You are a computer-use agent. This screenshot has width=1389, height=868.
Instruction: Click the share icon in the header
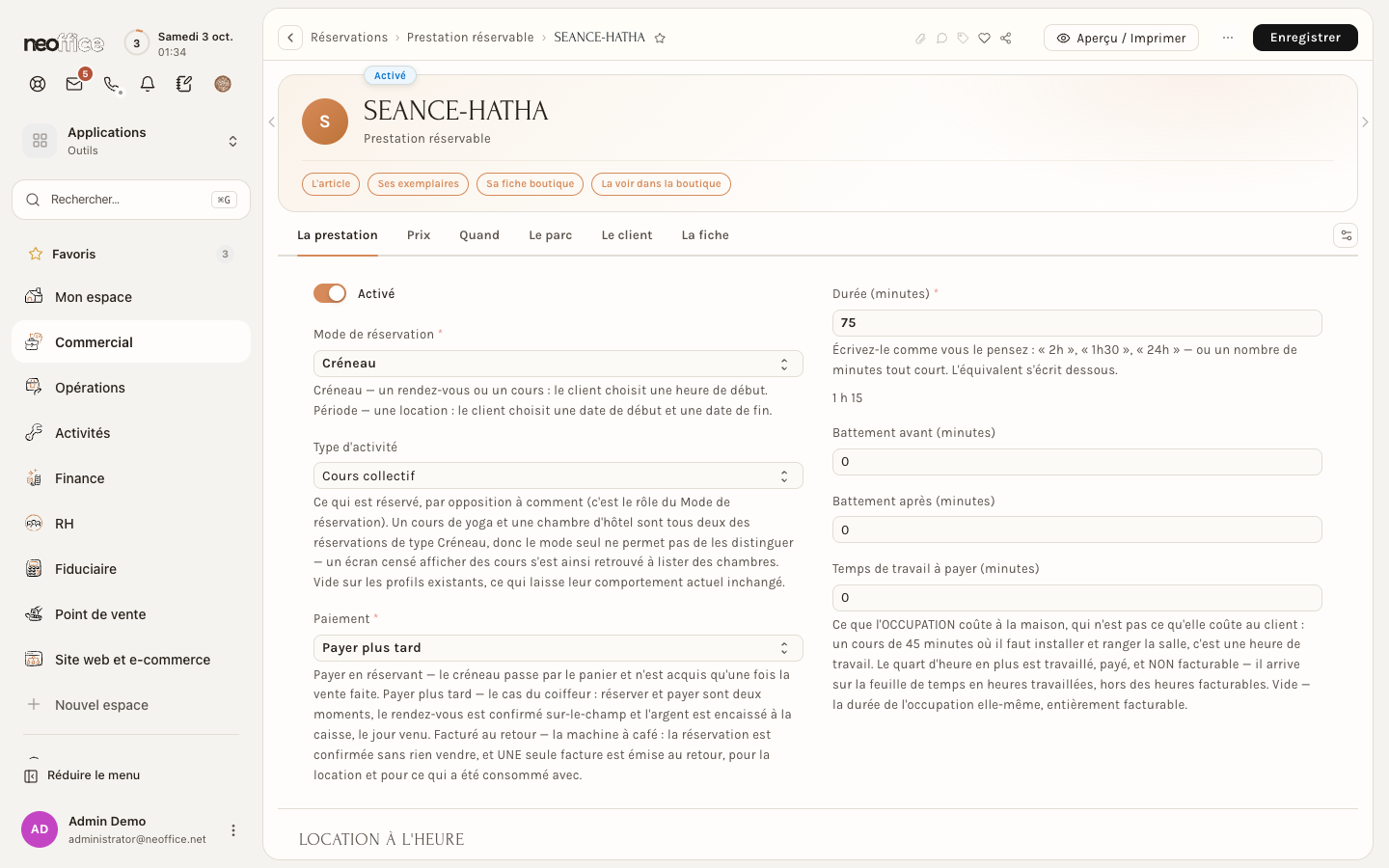1005,38
